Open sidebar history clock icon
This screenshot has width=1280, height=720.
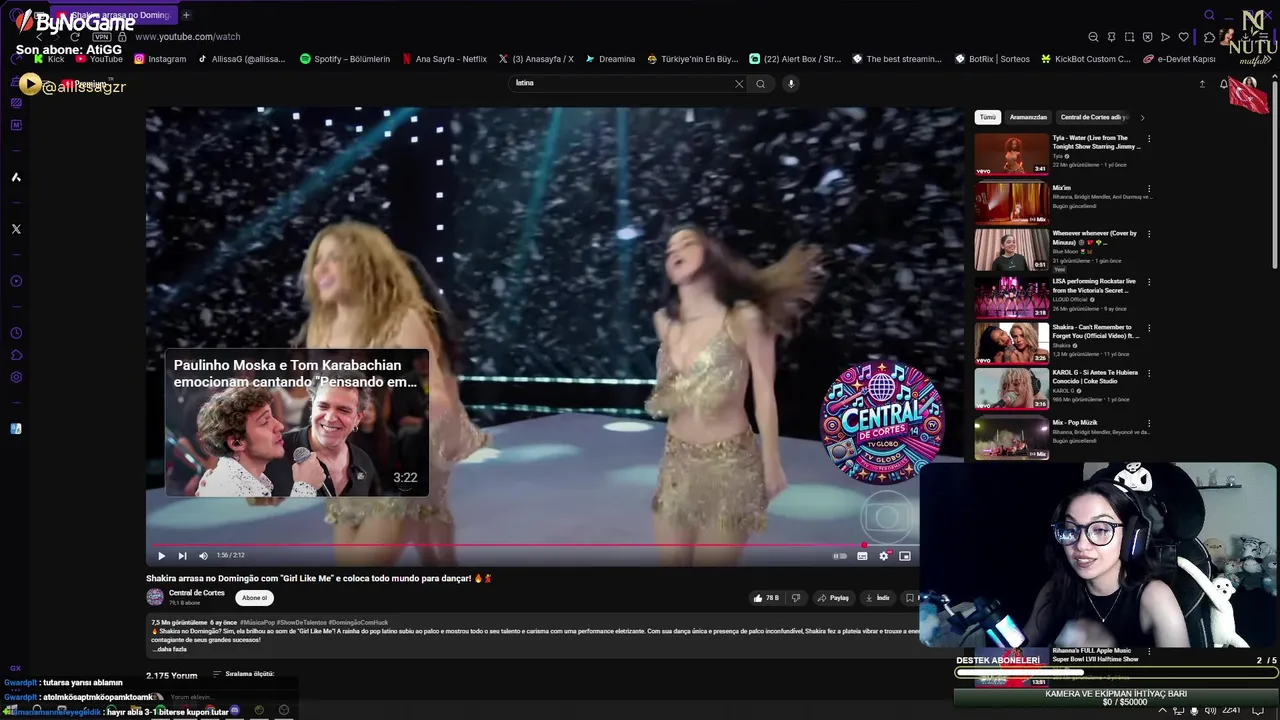coord(16,333)
